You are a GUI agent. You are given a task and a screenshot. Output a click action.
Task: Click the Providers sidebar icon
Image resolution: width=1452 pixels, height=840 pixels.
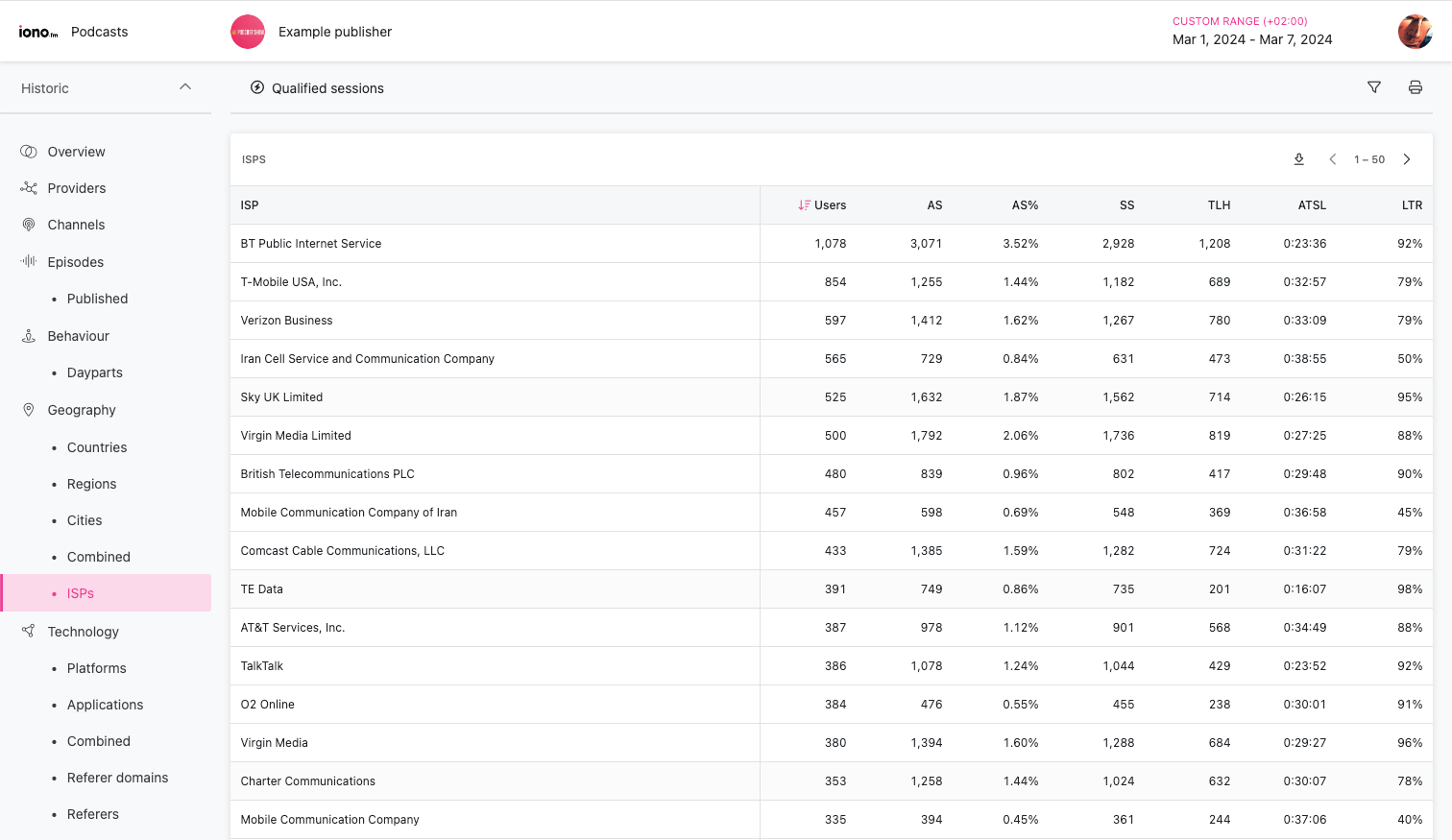pos(29,188)
